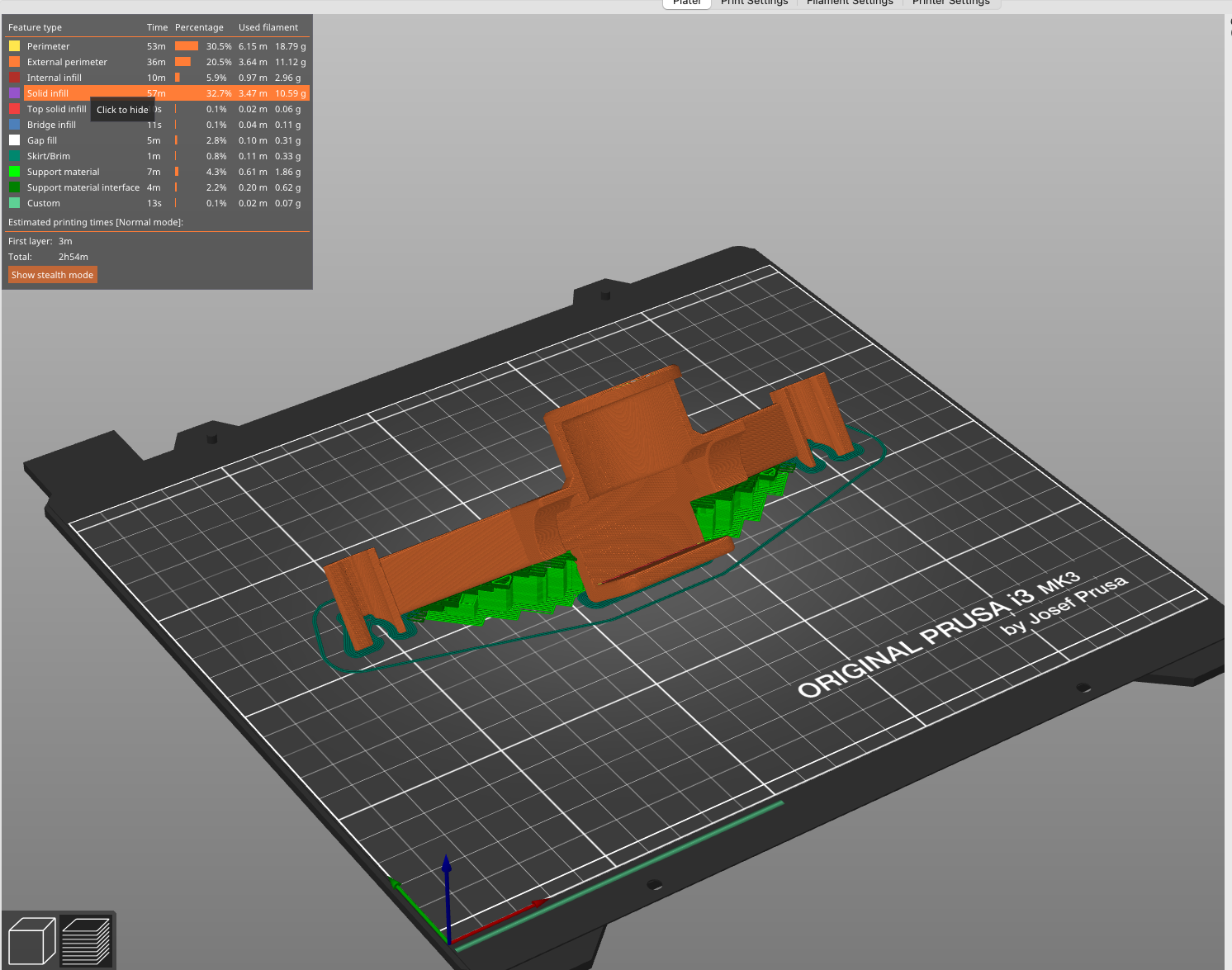Toggle the Support material label in the legend
This screenshot has width=1232, height=970.
click(63, 172)
